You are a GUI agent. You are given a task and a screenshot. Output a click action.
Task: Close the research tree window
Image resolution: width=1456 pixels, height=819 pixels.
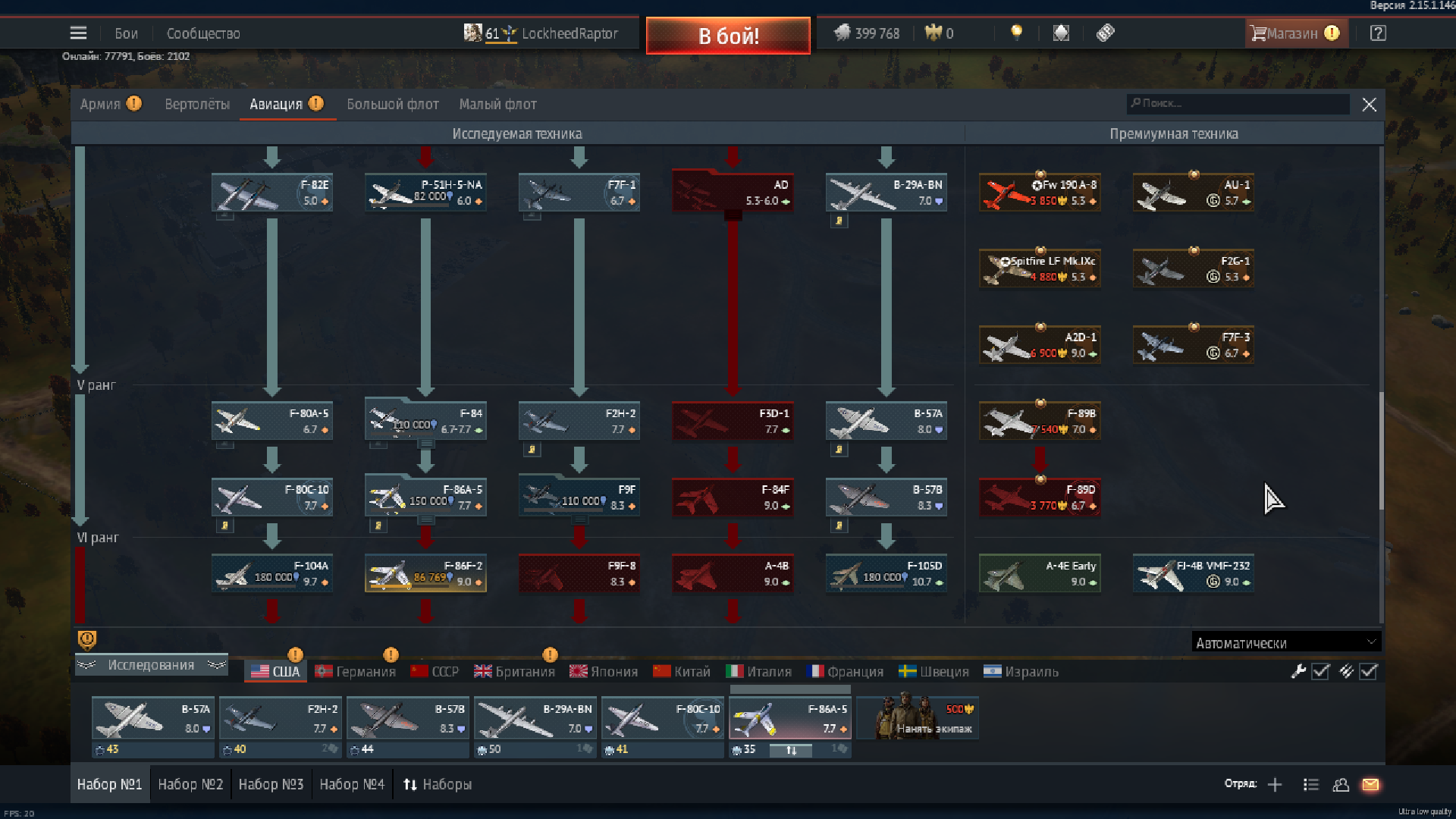(x=1369, y=105)
